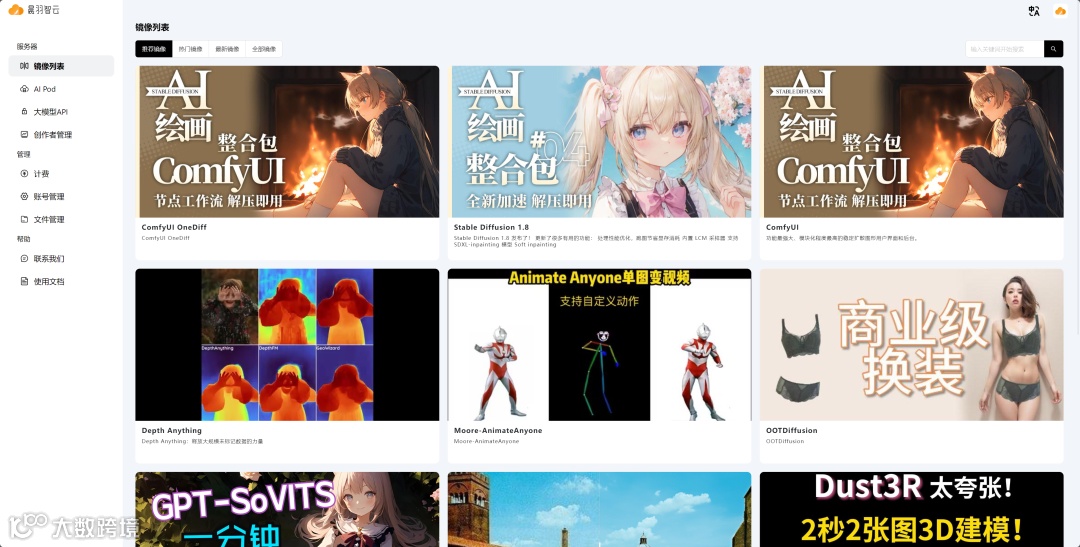The width and height of the screenshot is (1080, 547).
Task: Click the black search button icon
Action: [x=1053, y=49]
